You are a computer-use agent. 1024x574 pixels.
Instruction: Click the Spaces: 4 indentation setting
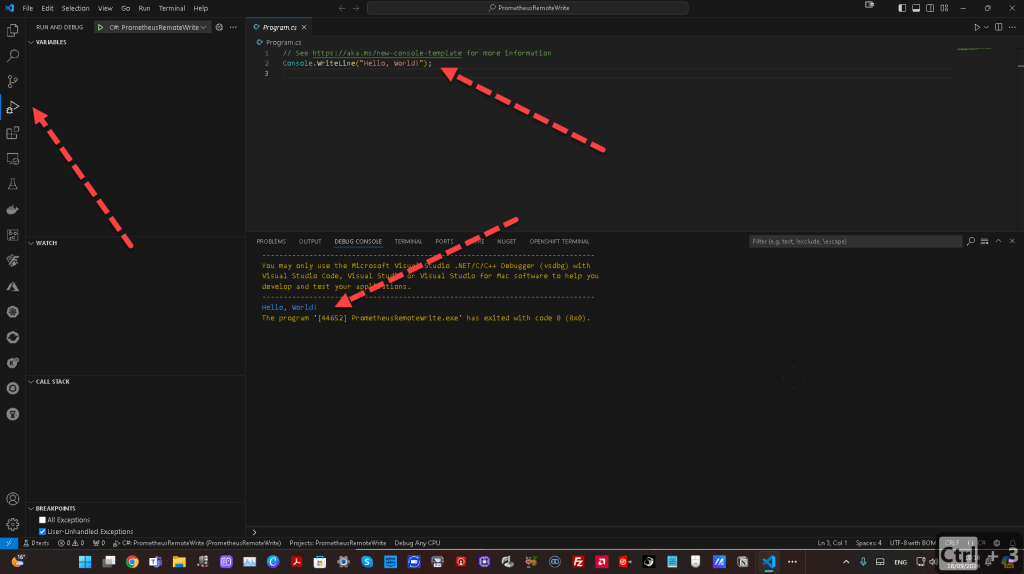869,543
